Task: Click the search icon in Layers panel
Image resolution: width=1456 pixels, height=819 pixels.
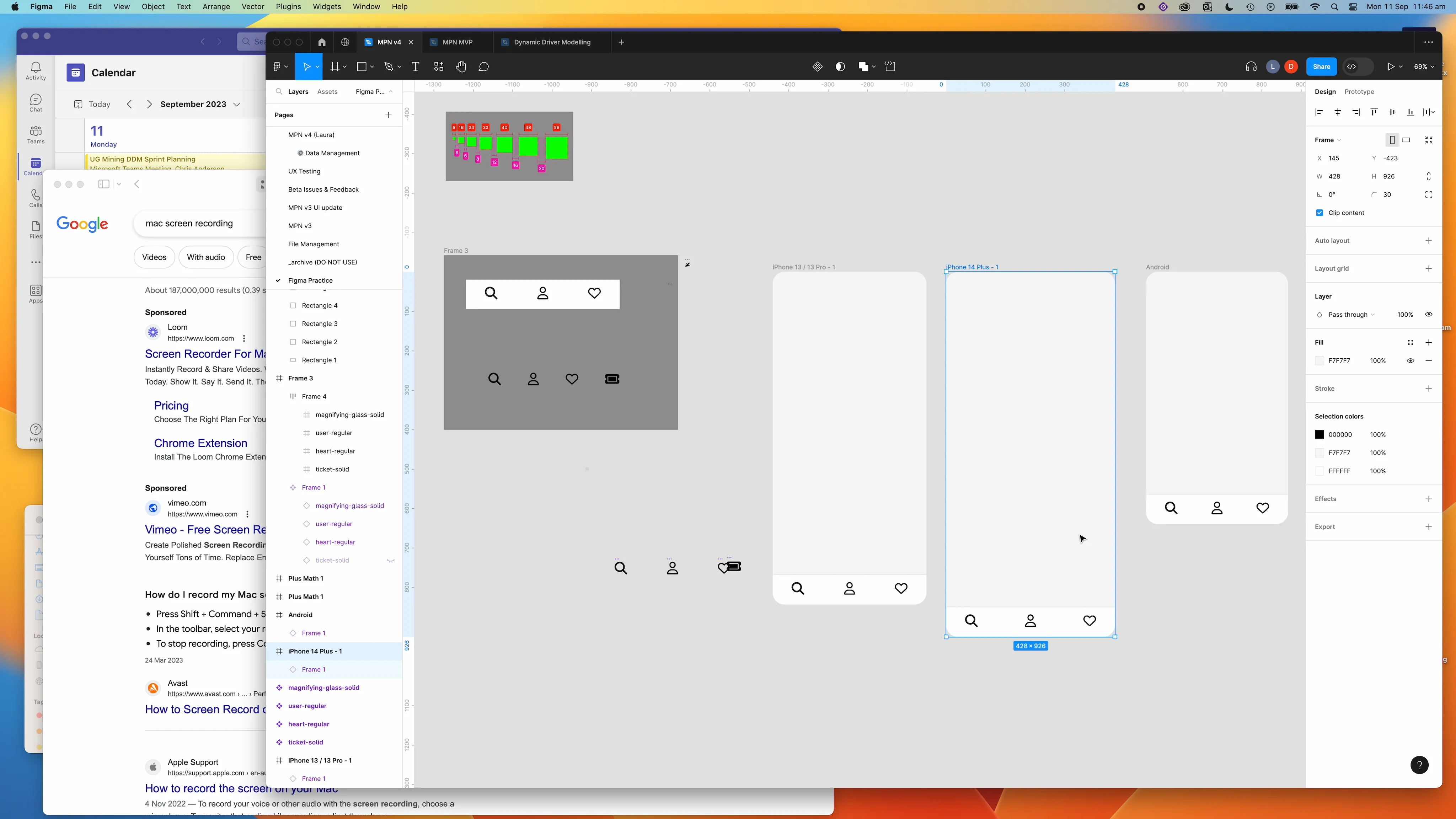Action: [279, 92]
